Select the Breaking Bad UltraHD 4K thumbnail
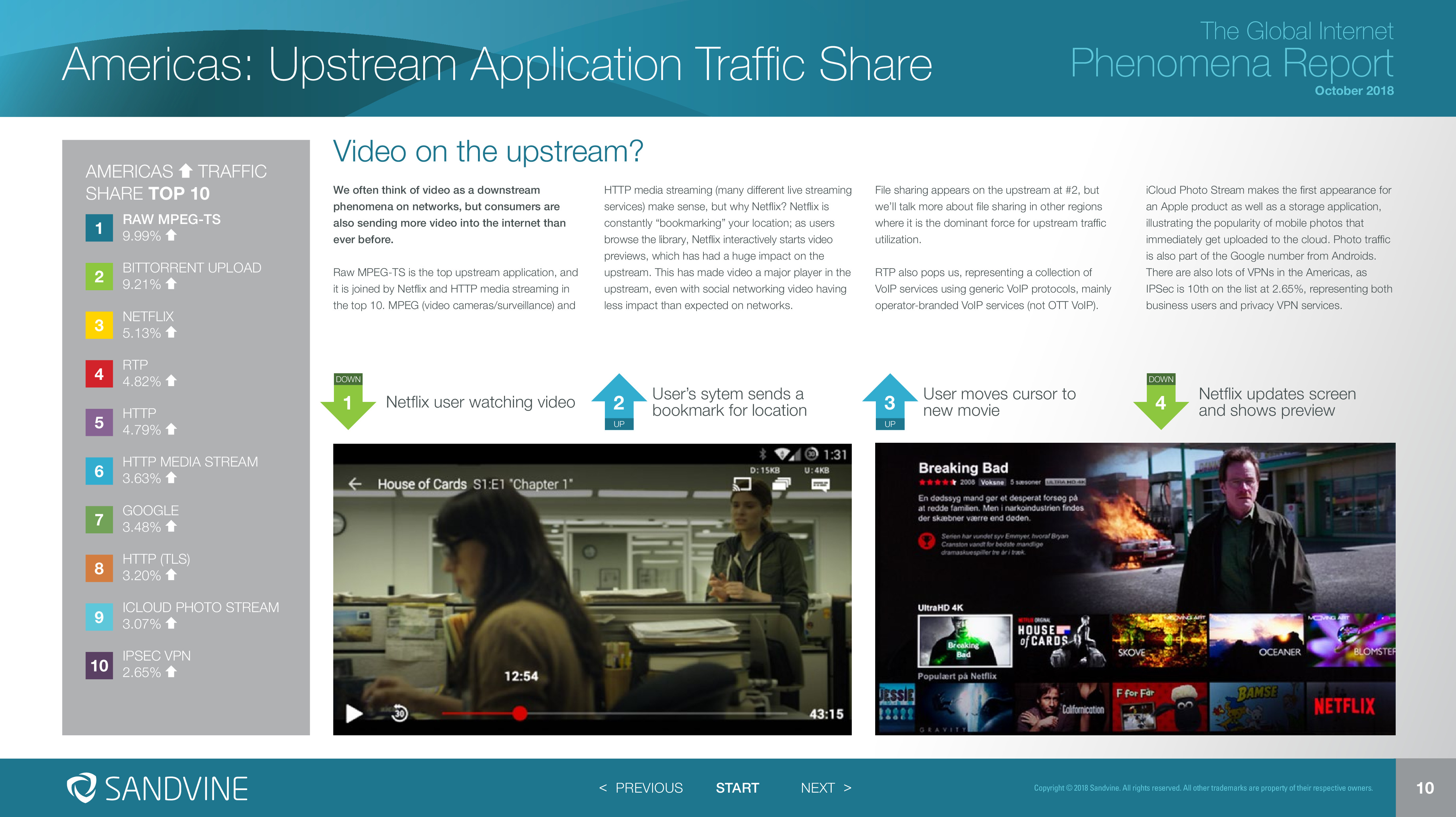Viewport: 1456px width, 817px height. (964, 641)
